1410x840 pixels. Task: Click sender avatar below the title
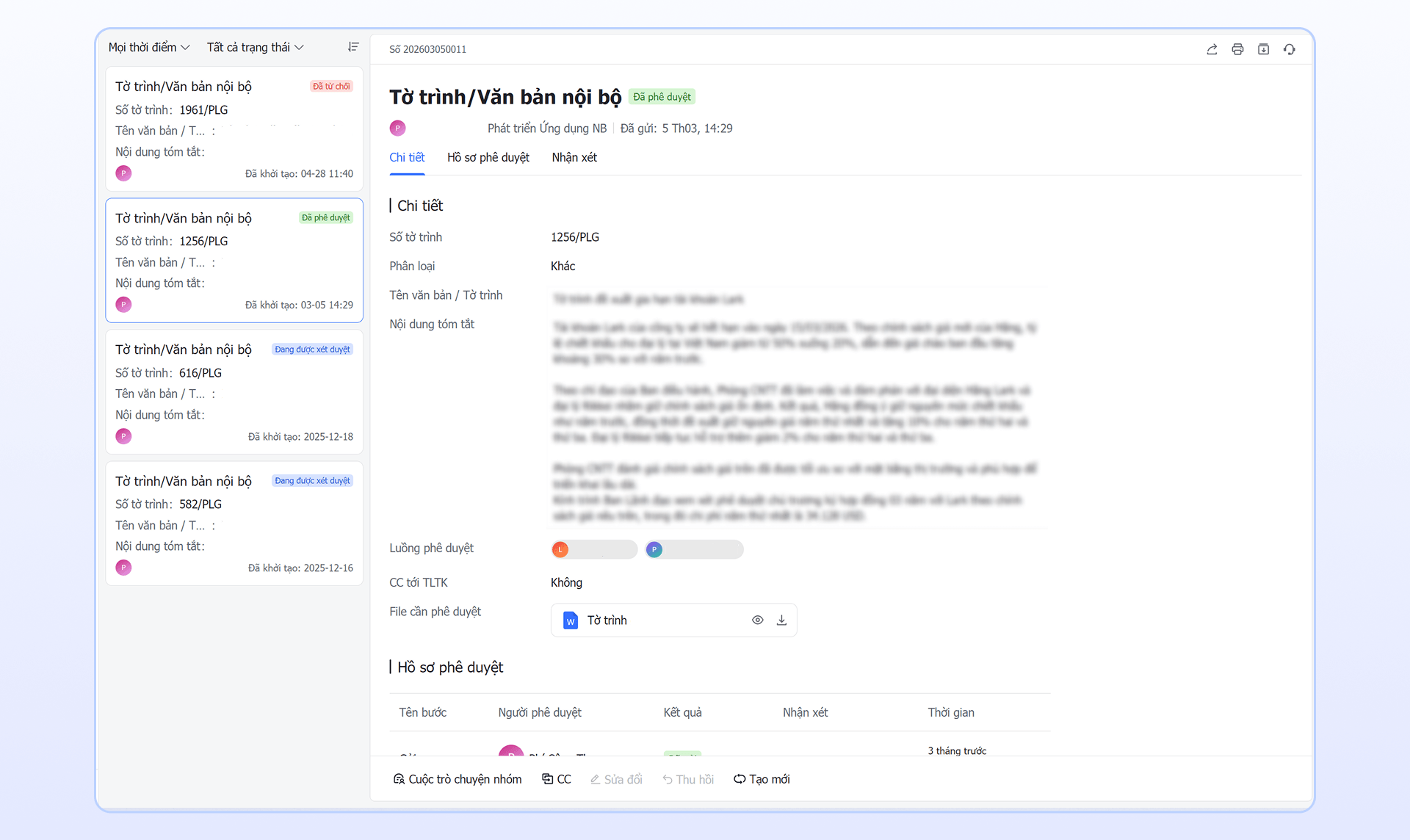397,128
